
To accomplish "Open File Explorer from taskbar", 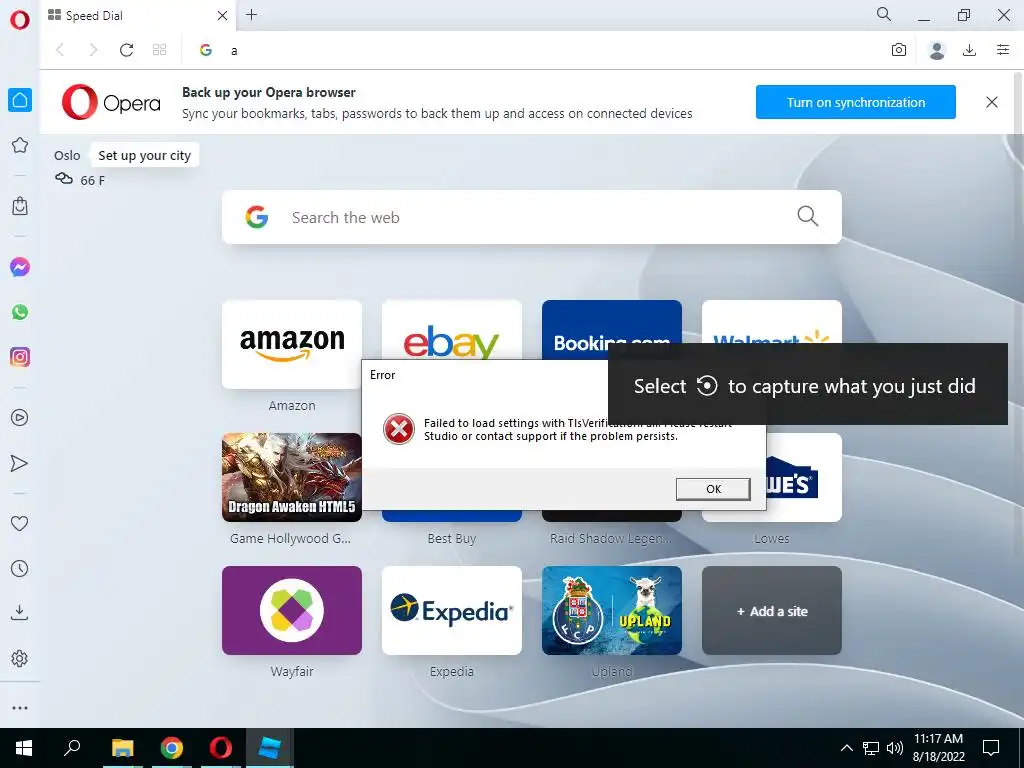I will tap(122, 748).
